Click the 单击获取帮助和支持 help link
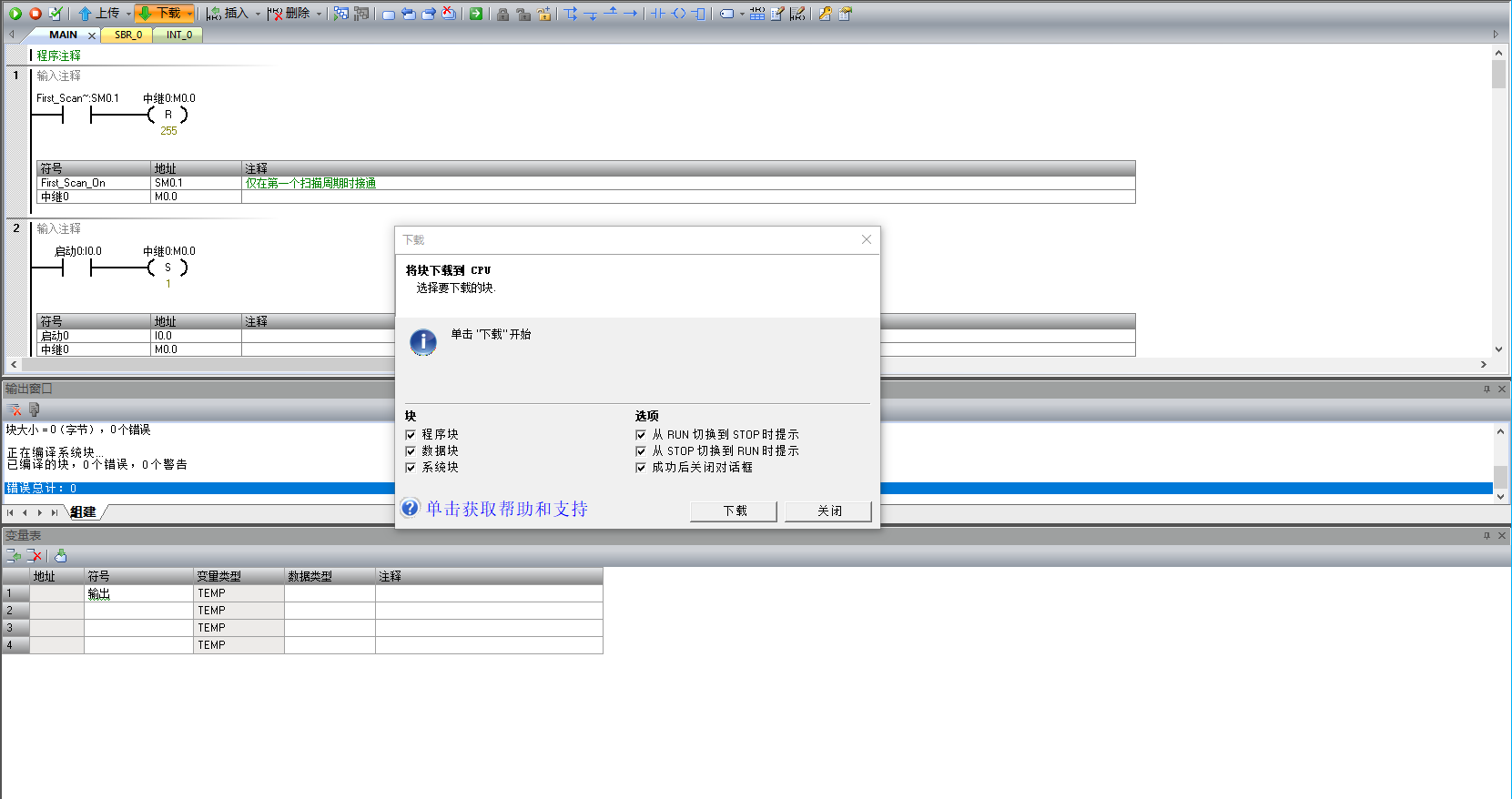This screenshot has width=1512, height=799. click(x=507, y=509)
